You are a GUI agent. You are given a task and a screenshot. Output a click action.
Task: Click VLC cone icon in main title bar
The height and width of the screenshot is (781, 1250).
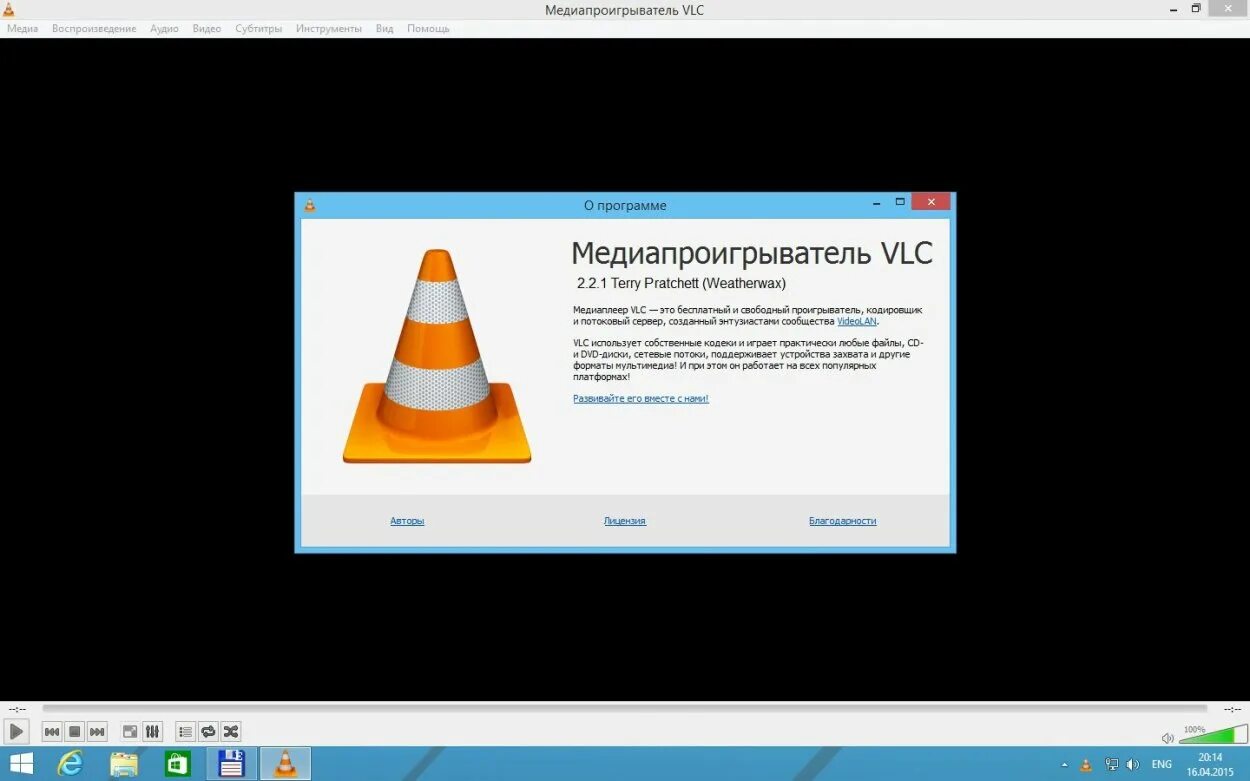pos(9,10)
